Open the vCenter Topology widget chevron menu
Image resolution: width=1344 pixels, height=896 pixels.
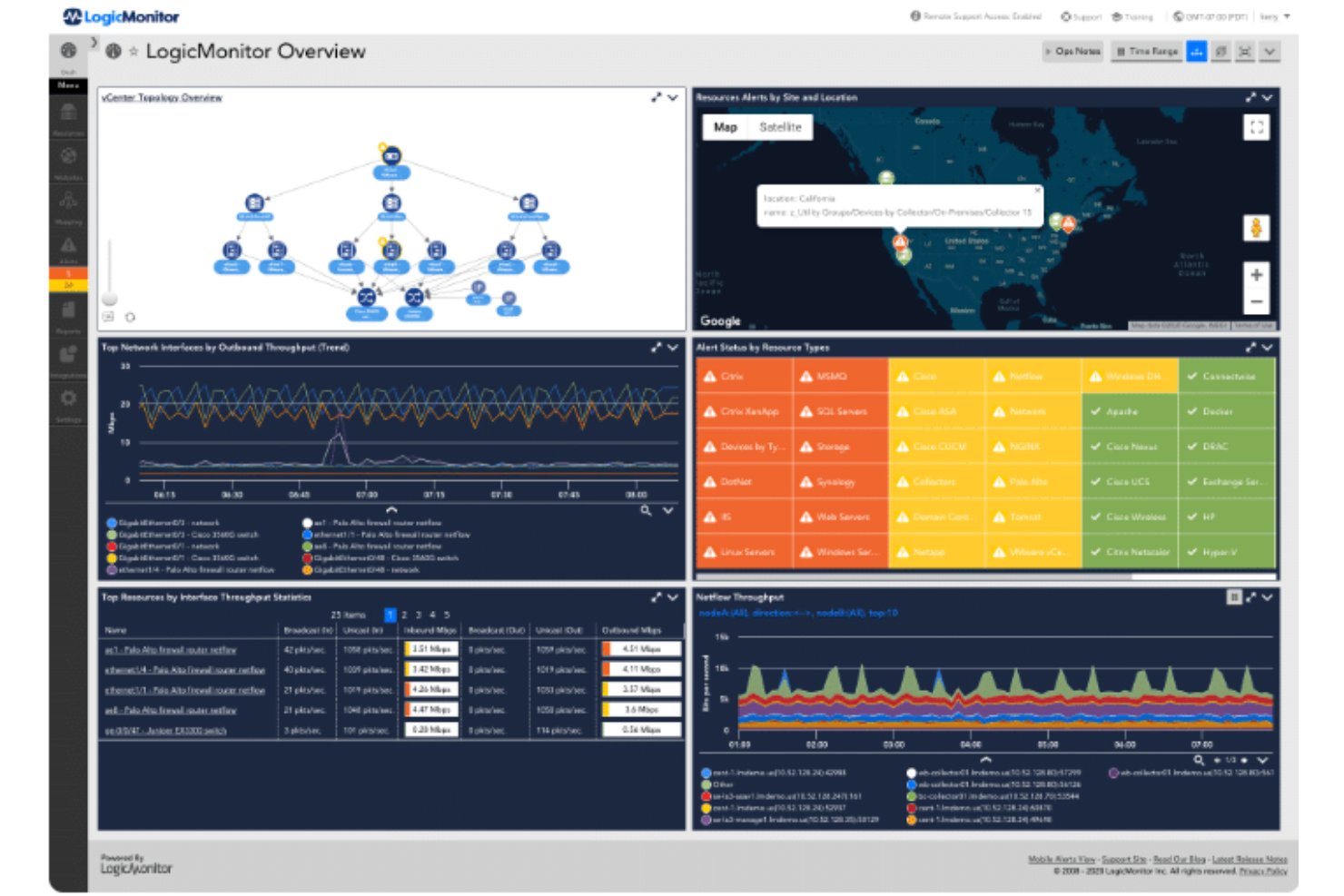(673, 97)
